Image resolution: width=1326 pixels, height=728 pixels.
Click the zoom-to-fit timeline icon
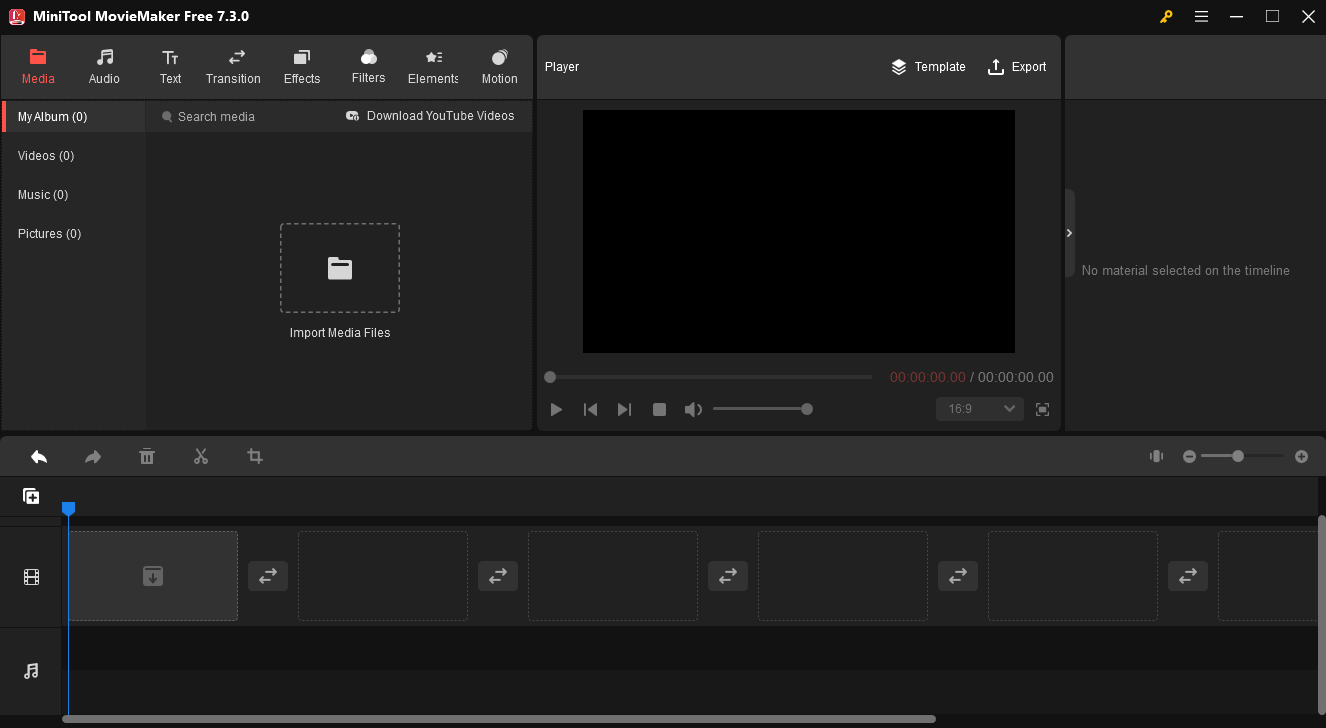(x=1156, y=456)
